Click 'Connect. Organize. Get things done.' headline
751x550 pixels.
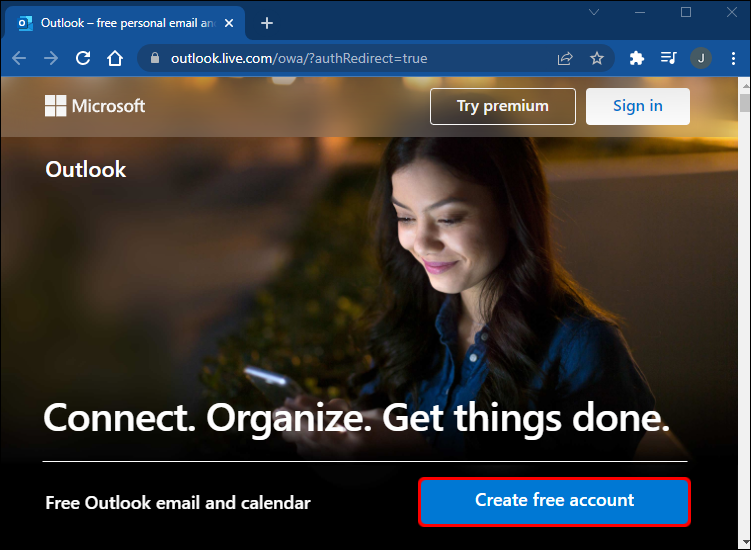coord(356,419)
